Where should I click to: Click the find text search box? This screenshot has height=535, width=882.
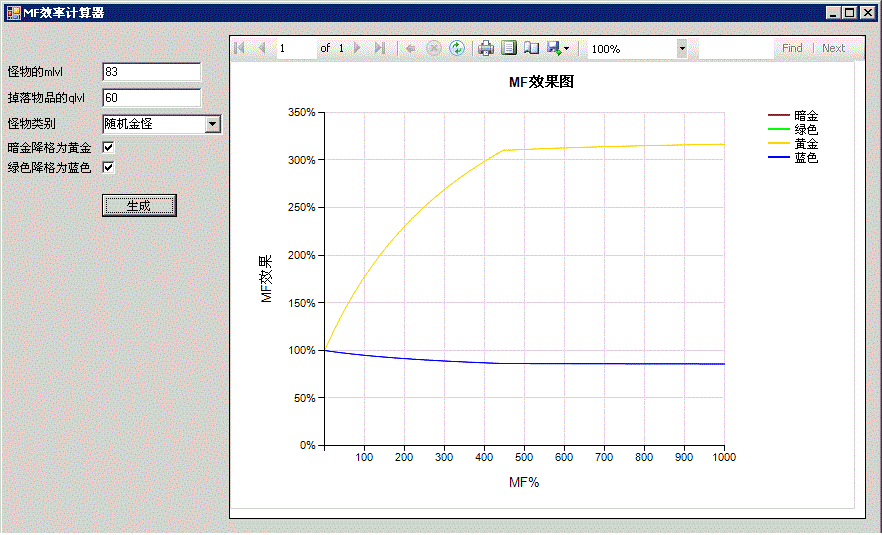(735, 48)
